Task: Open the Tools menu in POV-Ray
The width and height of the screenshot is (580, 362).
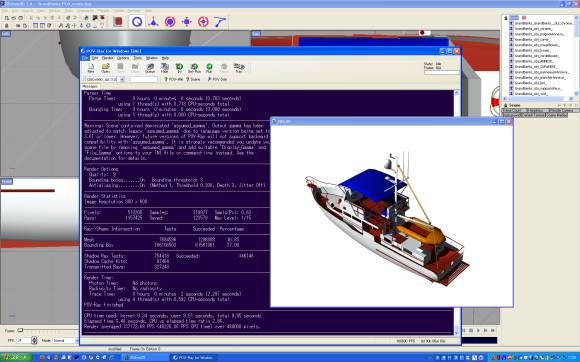Action: (138, 58)
